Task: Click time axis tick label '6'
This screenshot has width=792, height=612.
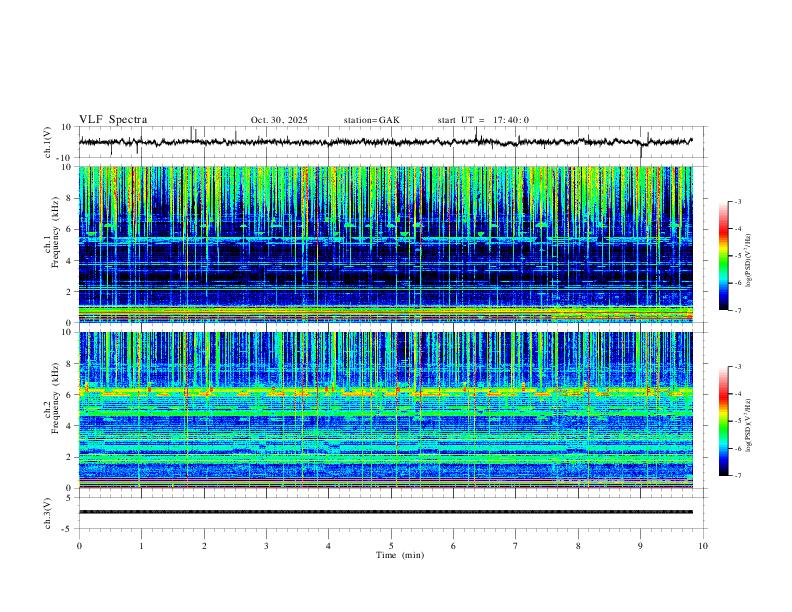Action: (x=453, y=546)
